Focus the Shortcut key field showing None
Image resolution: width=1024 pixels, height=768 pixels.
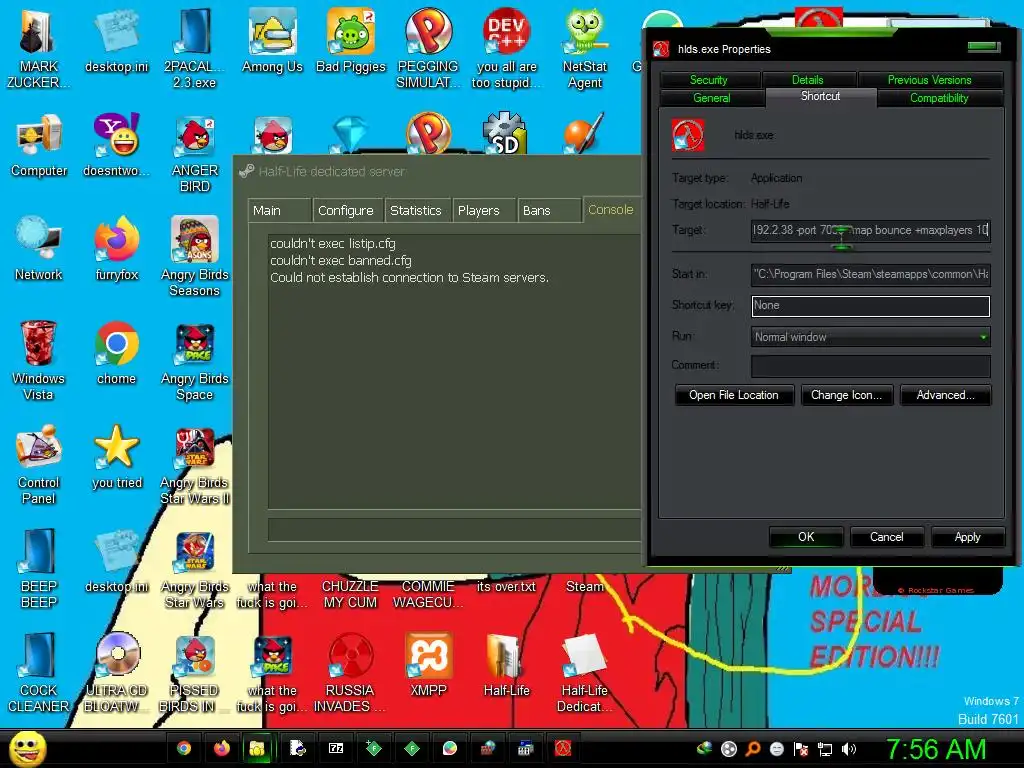coord(871,306)
